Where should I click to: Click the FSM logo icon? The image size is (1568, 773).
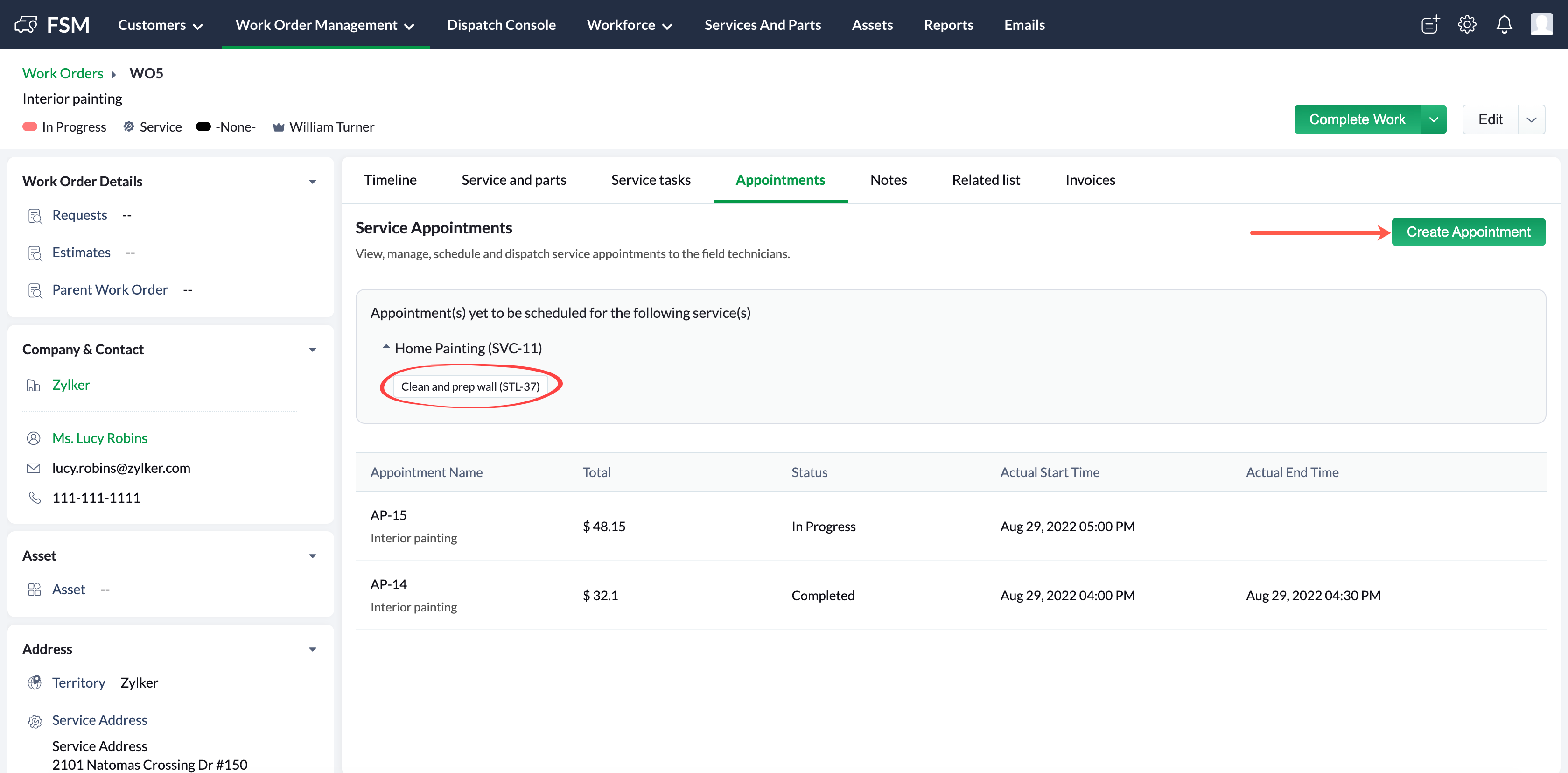click(26, 25)
